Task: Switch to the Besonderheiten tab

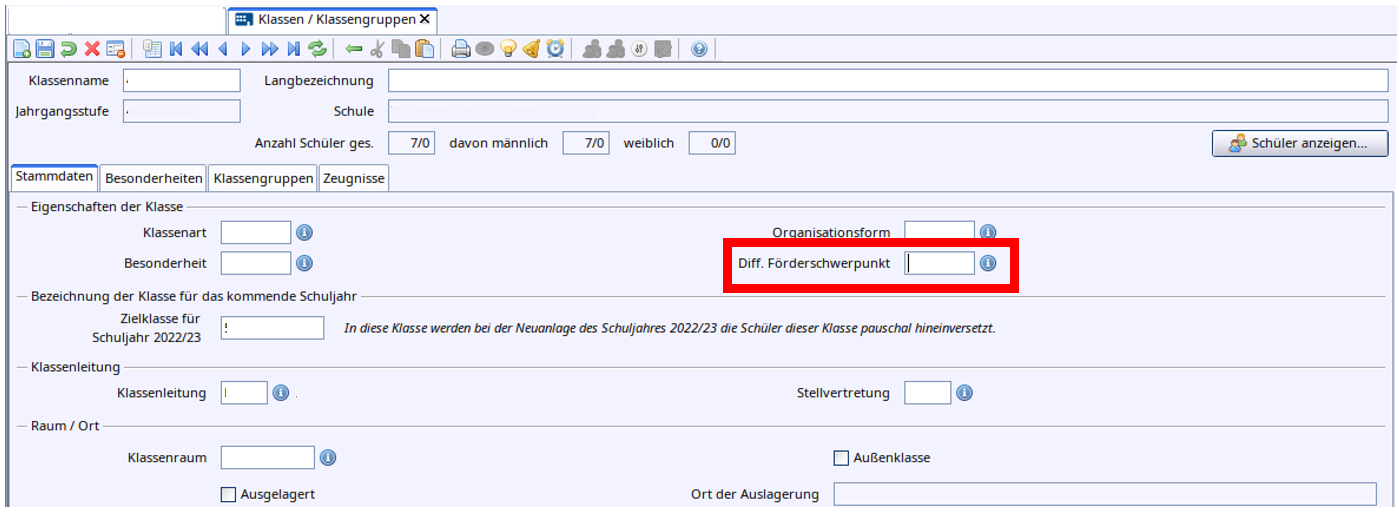Action: [154, 178]
